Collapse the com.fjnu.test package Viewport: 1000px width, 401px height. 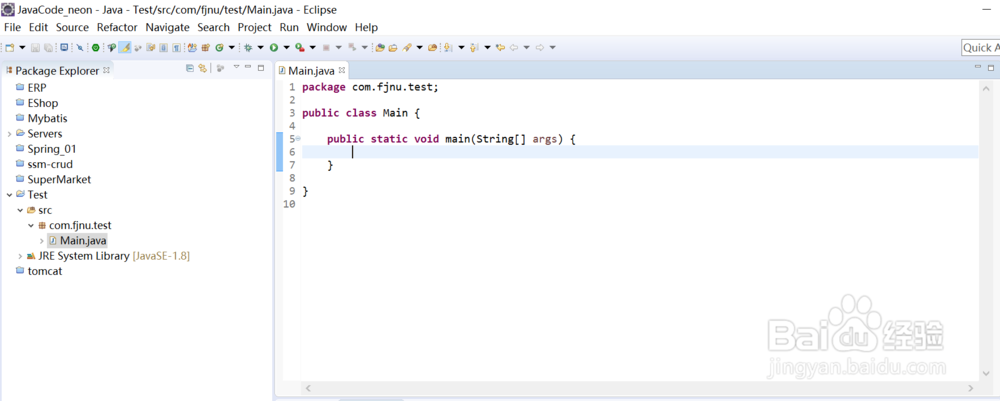pos(31,226)
